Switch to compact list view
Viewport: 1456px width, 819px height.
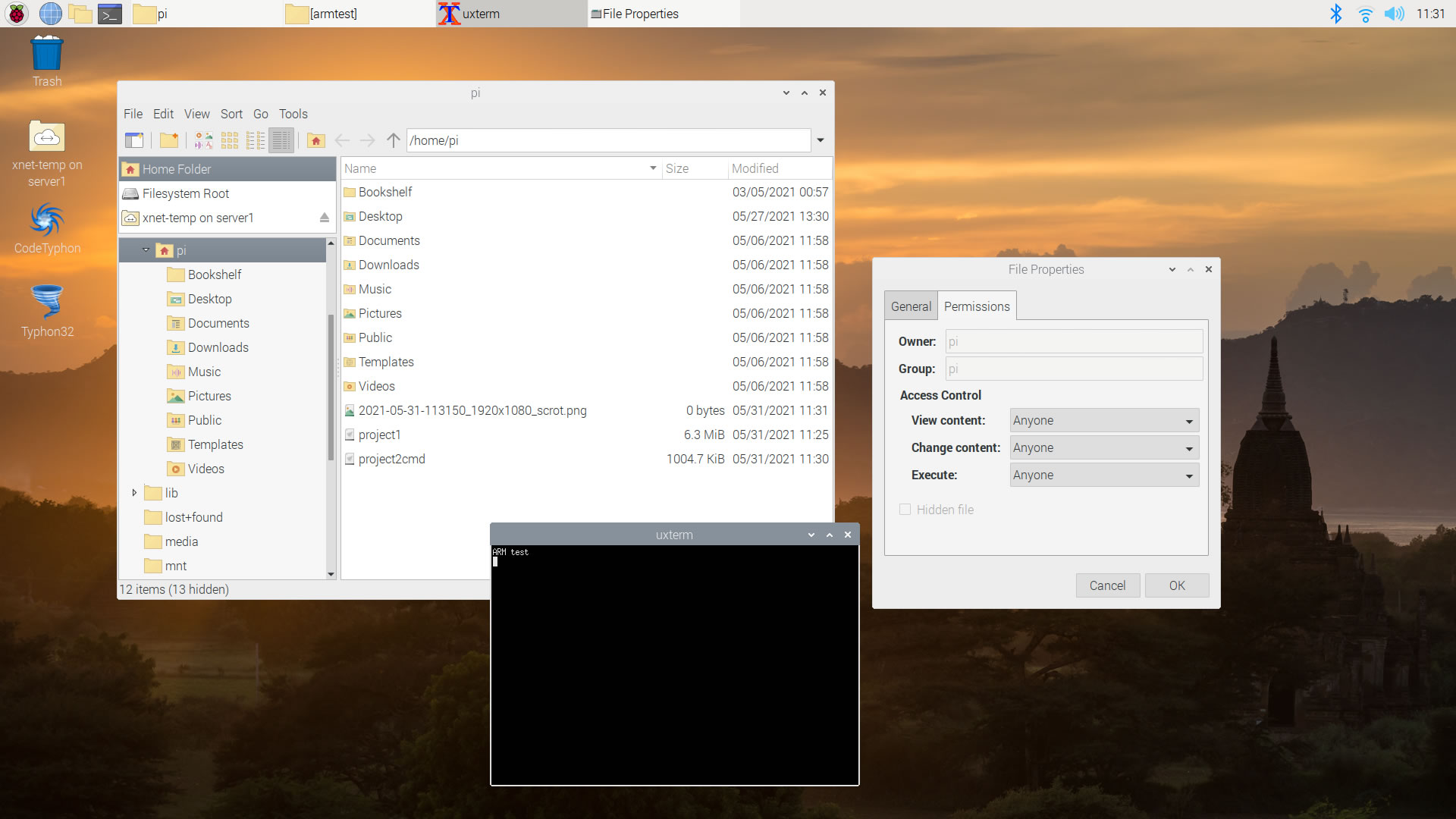click(256, 140)
